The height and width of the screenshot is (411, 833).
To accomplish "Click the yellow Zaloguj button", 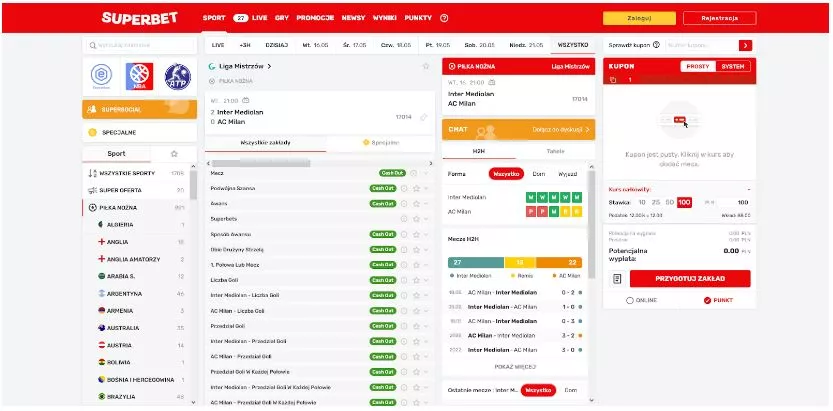I will [x=639, y=18].
